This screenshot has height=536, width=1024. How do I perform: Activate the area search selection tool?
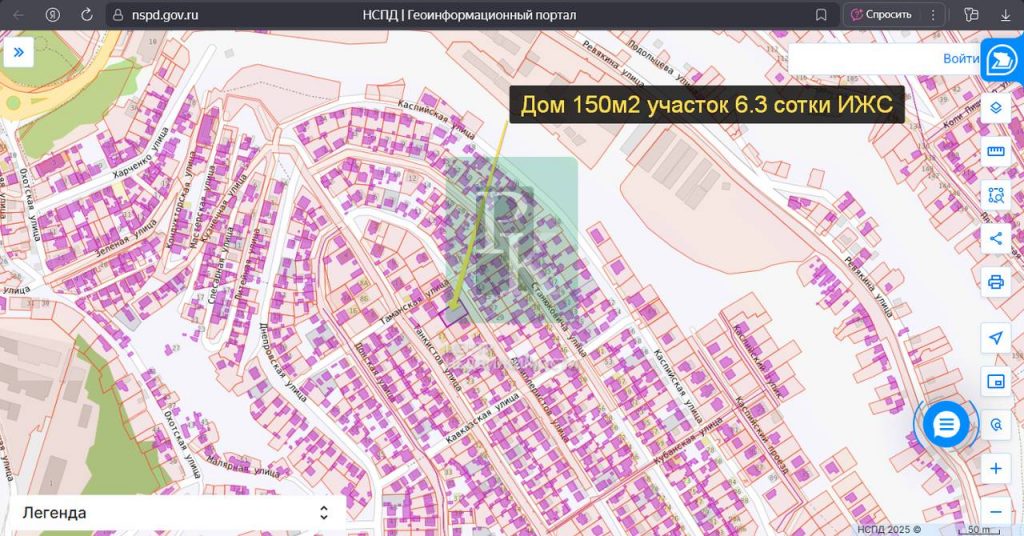pyautogui.click(x=995, y=195)
